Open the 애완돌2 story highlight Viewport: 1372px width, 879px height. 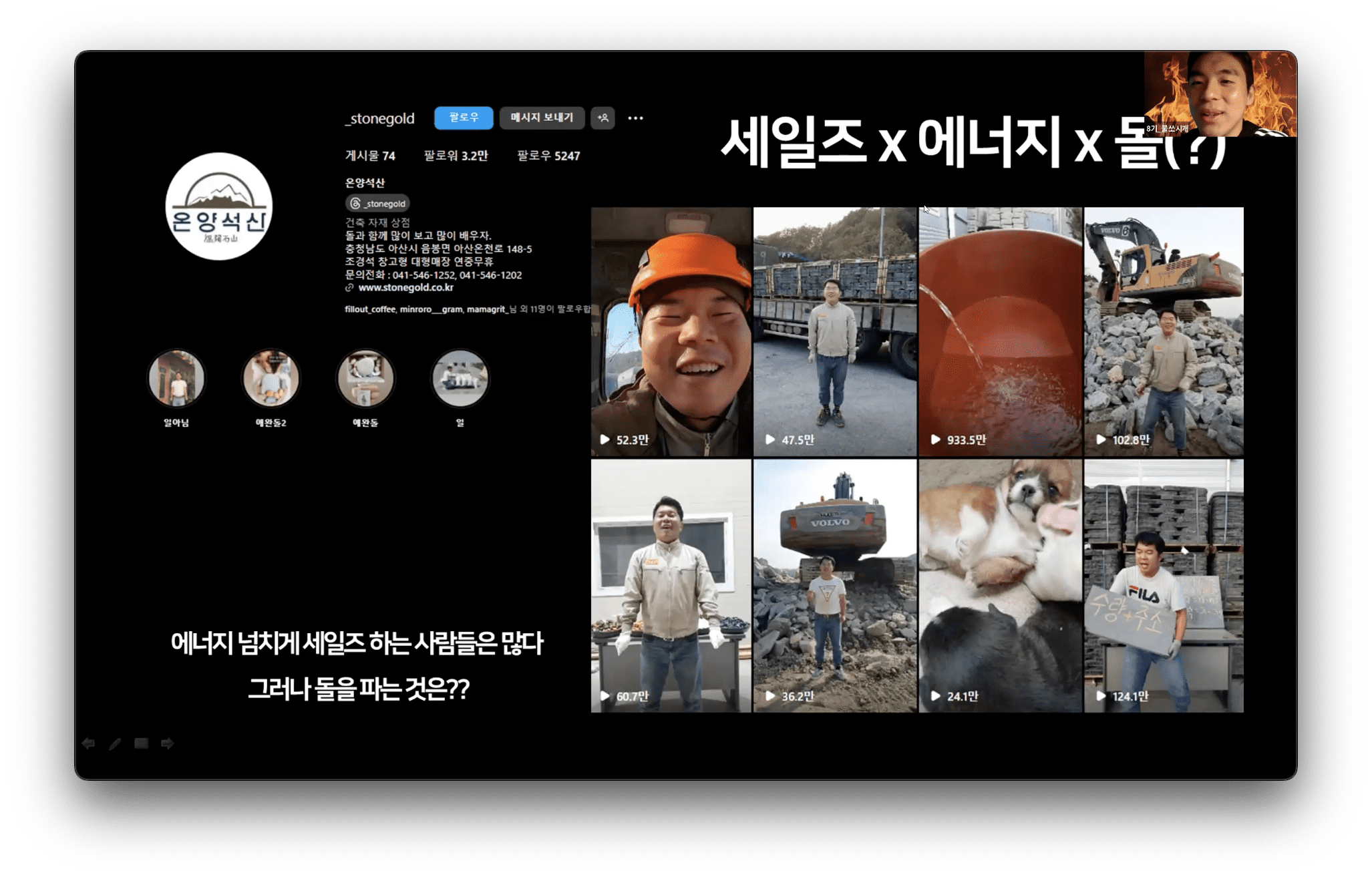pos(271,379)
